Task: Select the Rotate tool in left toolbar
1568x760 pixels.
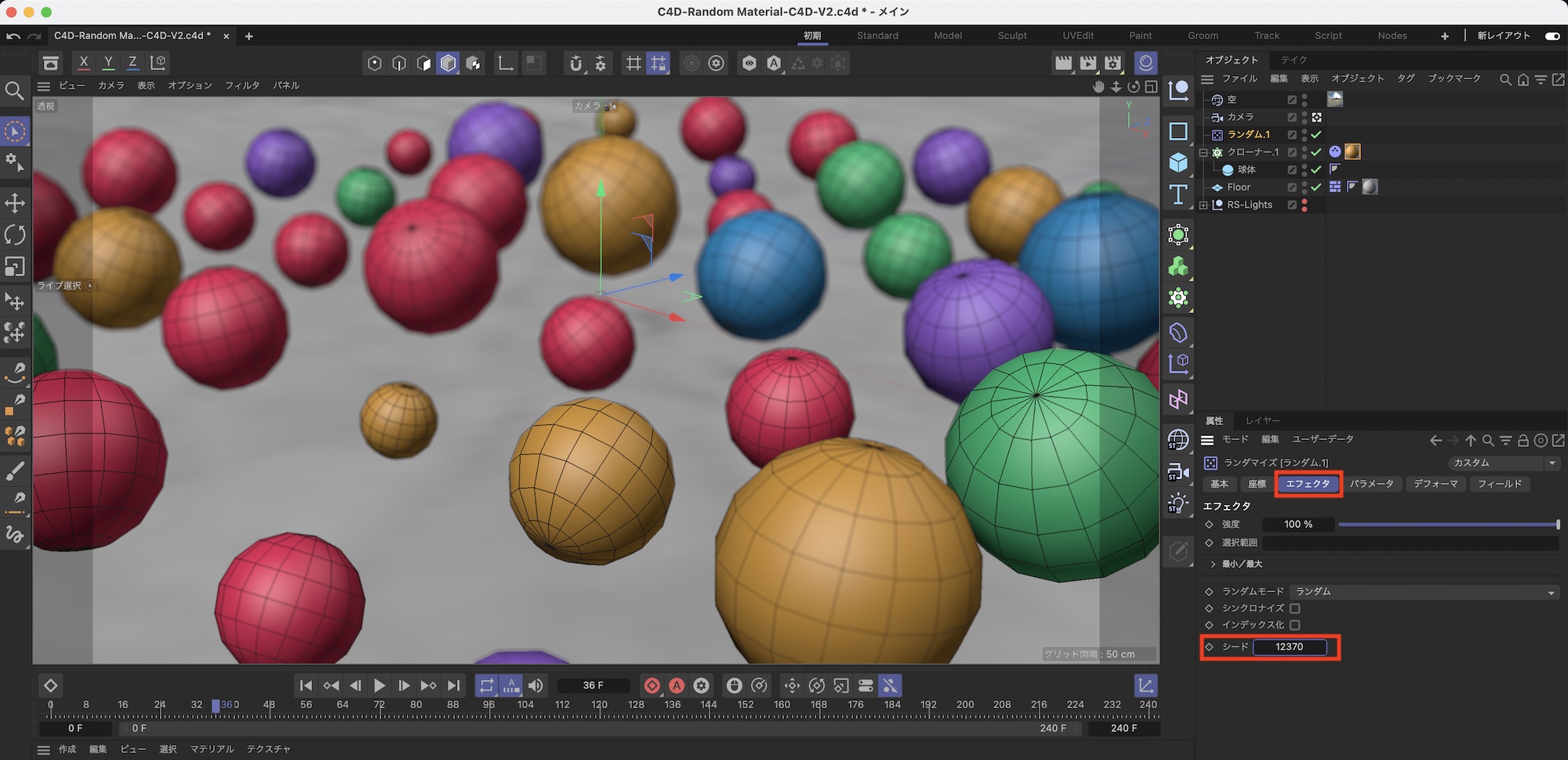Action: click(15, 235)
